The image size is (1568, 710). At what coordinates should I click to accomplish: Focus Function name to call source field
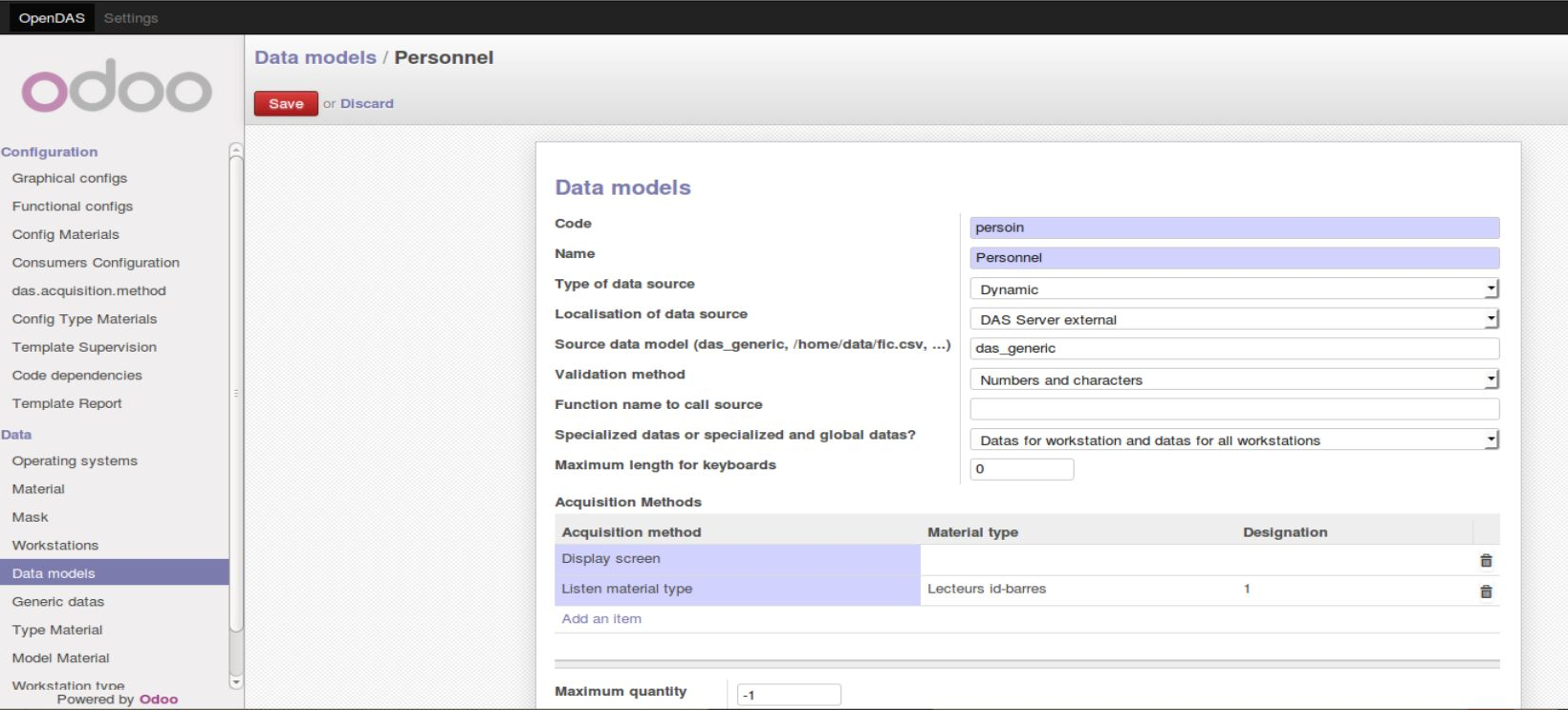tap(1234, 409)
